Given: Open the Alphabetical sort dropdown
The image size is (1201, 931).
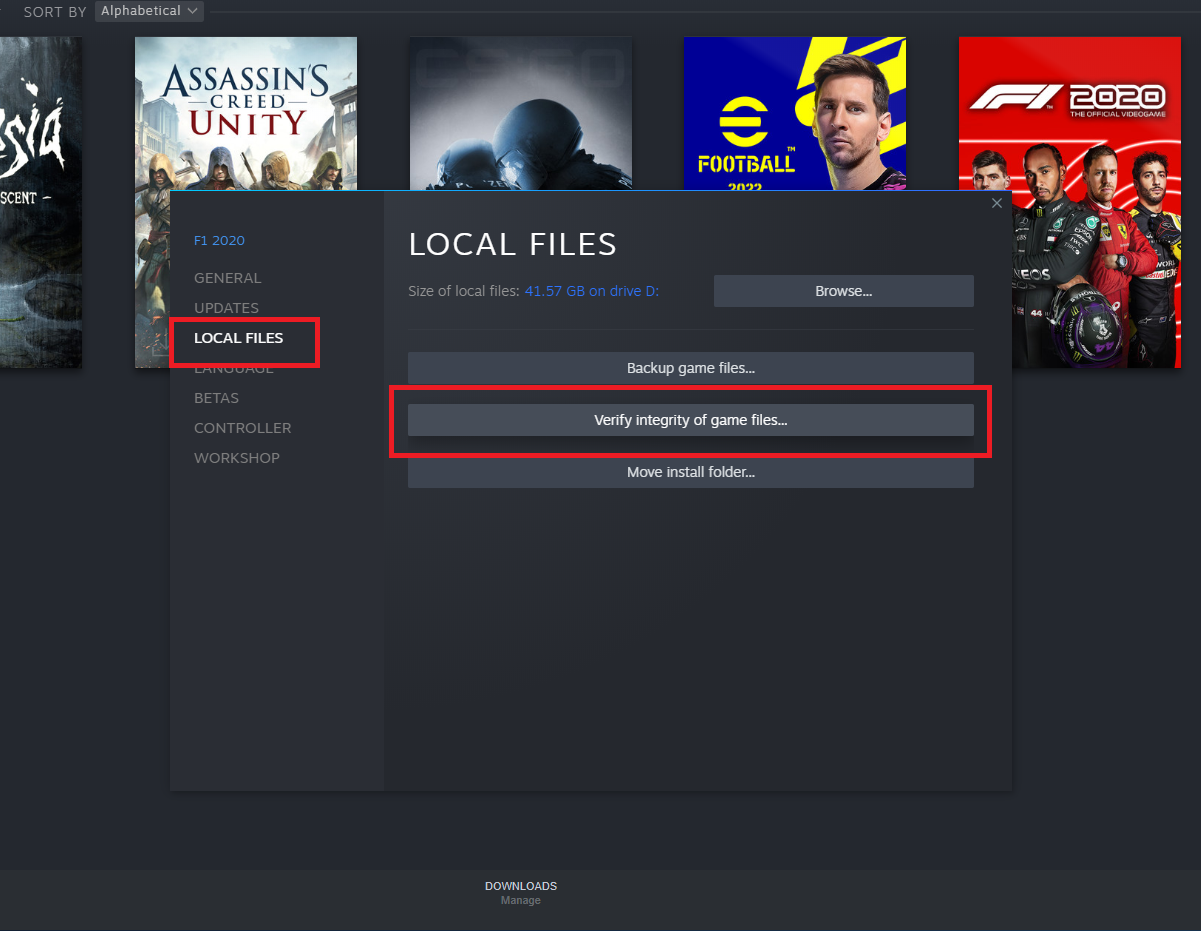Looking at the screenshot, I should [x=150, y=11].
